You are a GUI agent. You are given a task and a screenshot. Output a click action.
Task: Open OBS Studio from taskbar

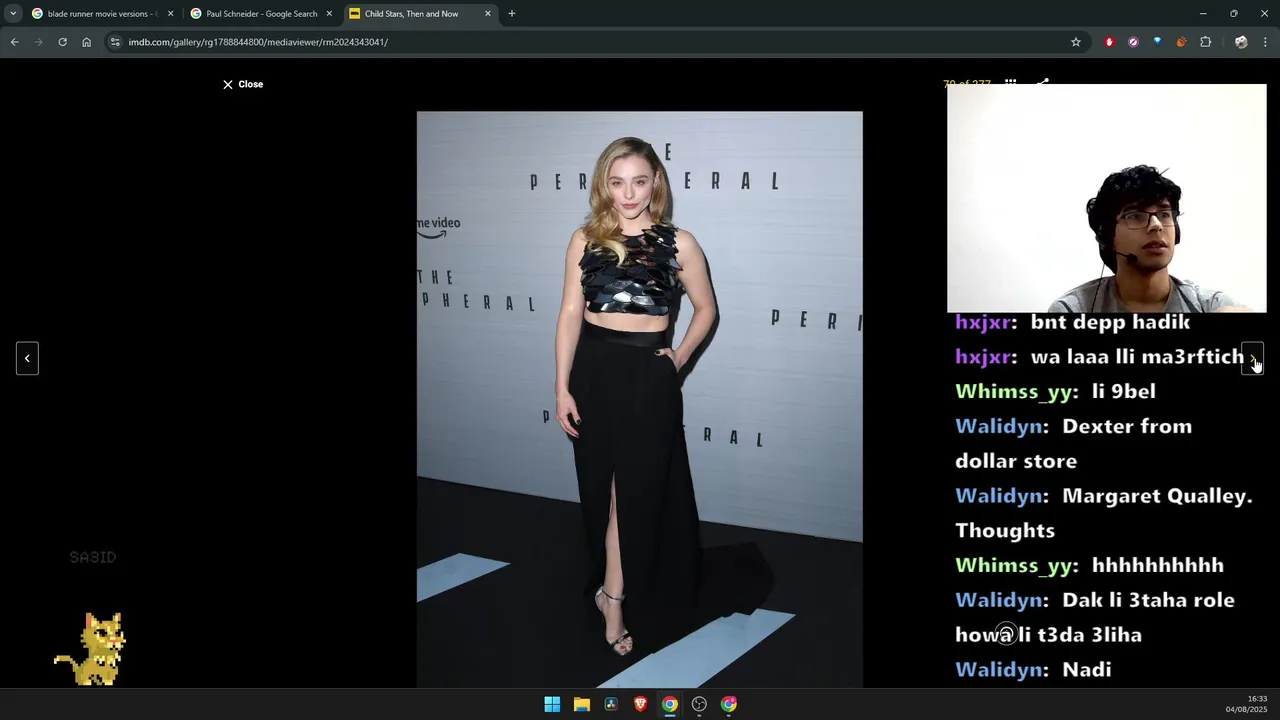699,704
